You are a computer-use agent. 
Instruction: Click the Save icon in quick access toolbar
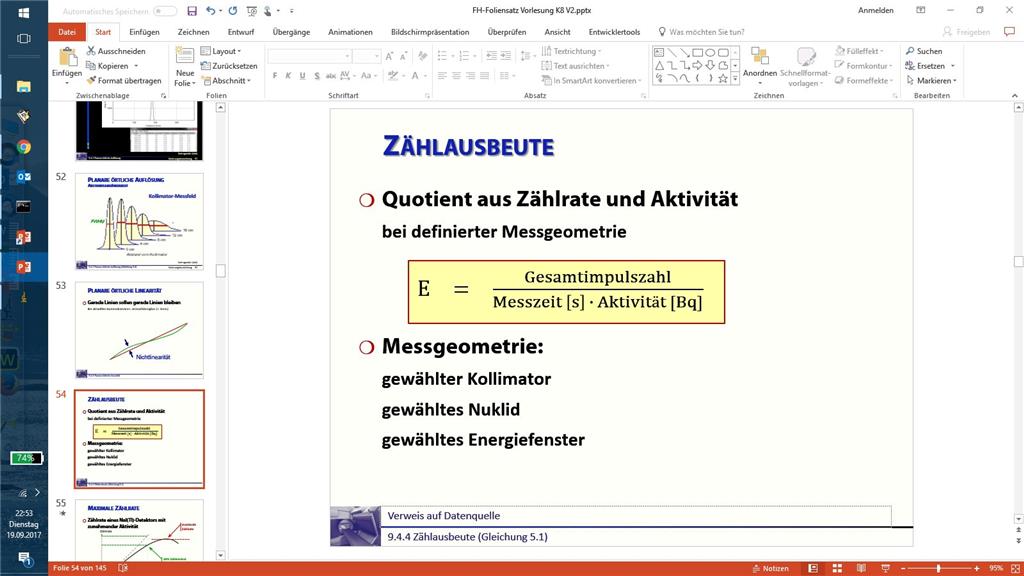point(192,10)
